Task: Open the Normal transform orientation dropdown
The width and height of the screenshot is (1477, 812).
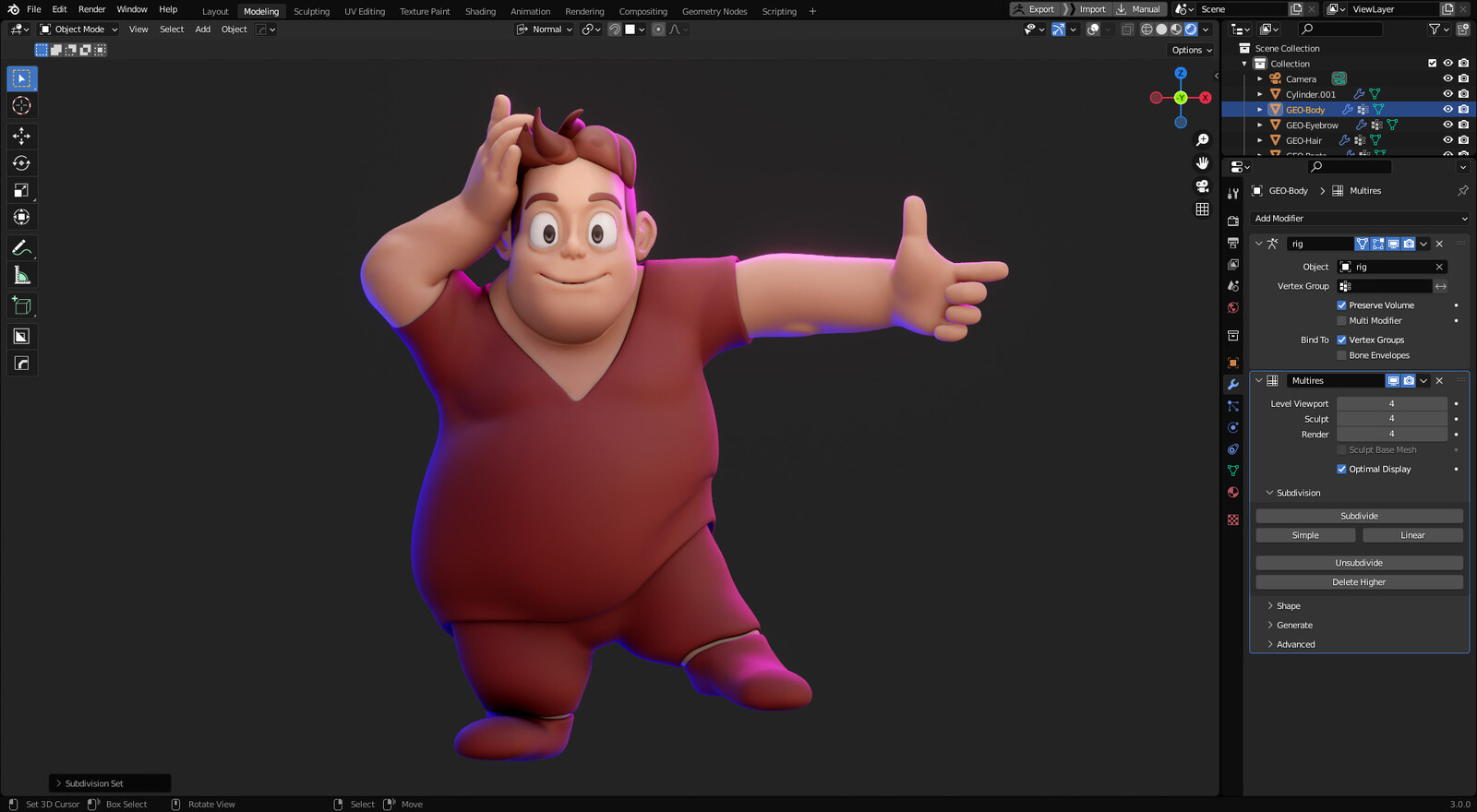Action: pos(546,30)
